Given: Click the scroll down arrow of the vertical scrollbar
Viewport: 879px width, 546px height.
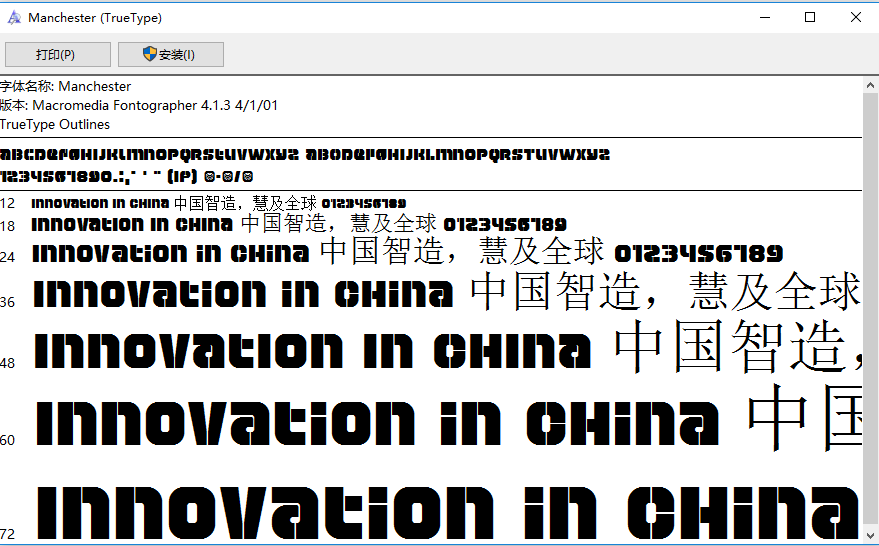Looking at the screenshot, I should click(870, 535).
